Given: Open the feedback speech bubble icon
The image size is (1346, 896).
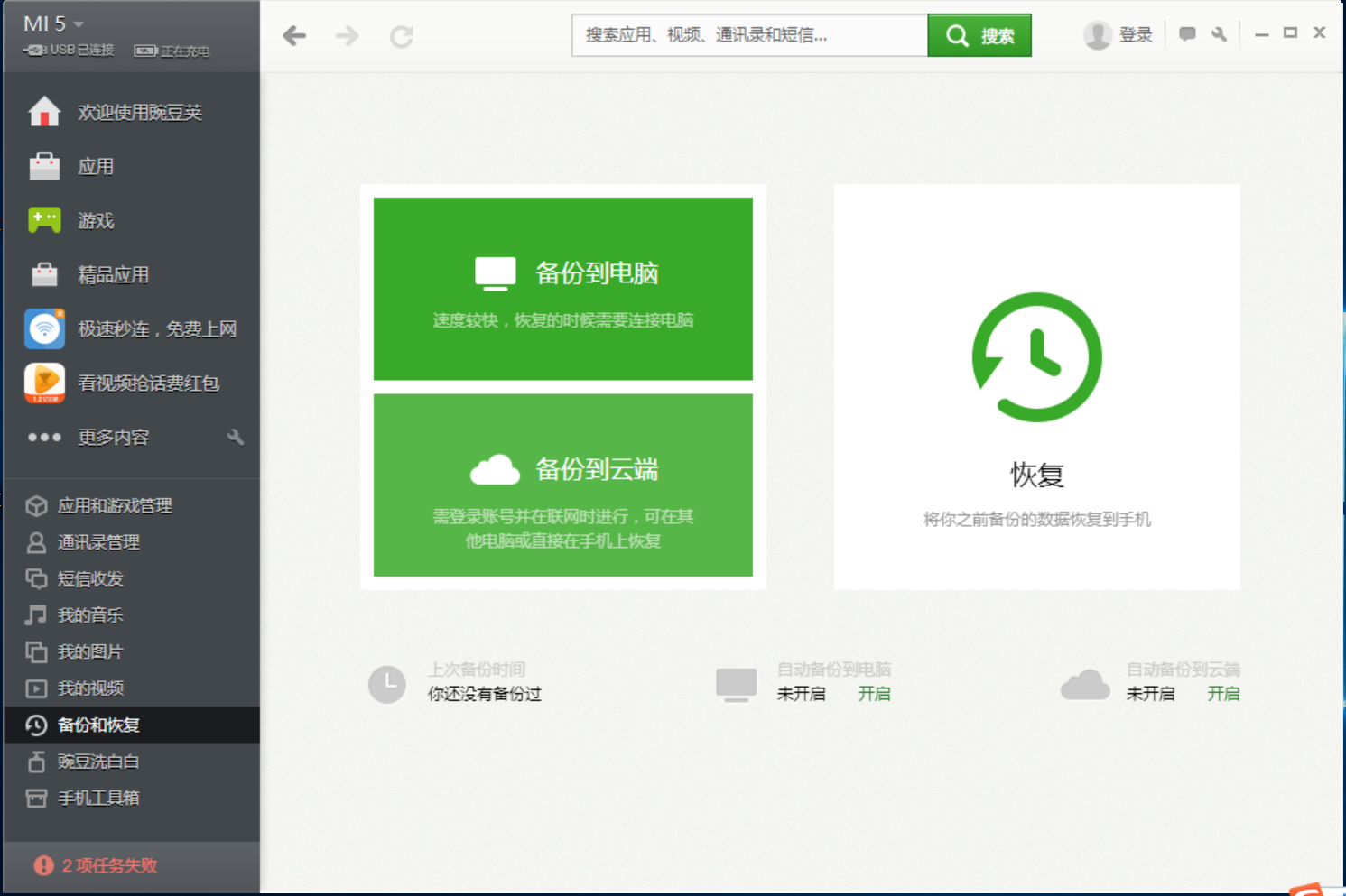Looking at the screenshot, I should (1187, 34).
